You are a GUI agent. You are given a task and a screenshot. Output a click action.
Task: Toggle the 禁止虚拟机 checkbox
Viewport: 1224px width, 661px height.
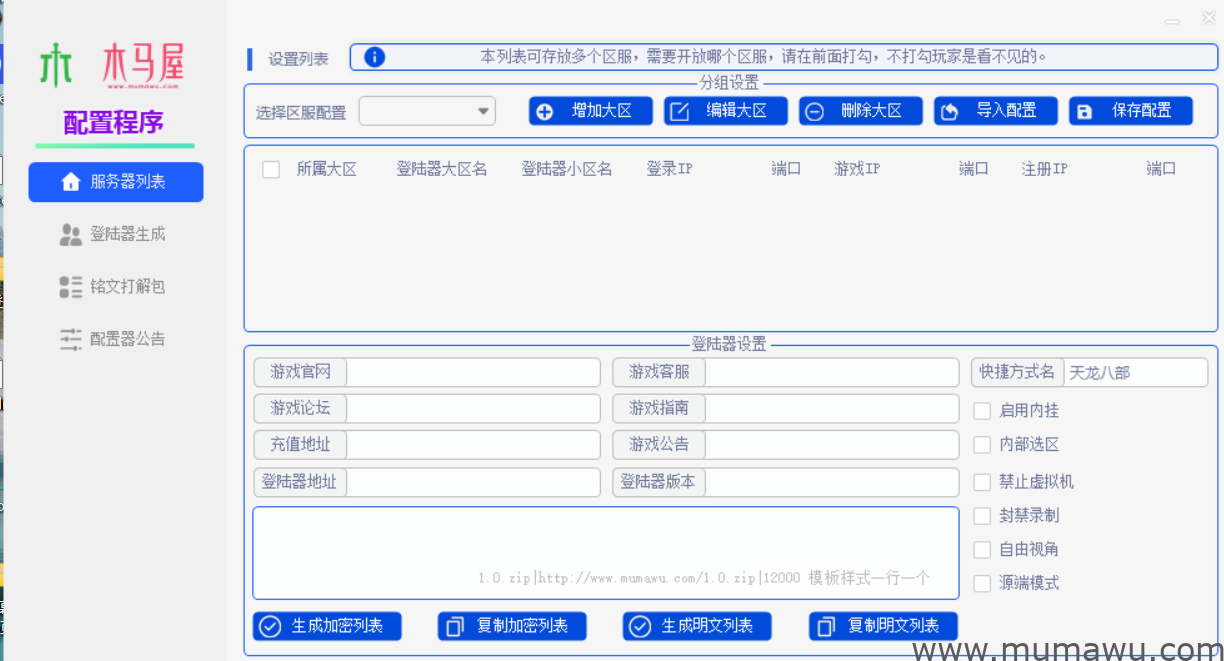point(982,482)
